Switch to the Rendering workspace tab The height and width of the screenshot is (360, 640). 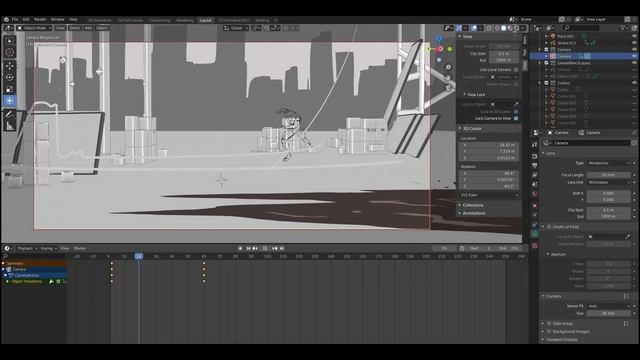click(x=185, y=20)
